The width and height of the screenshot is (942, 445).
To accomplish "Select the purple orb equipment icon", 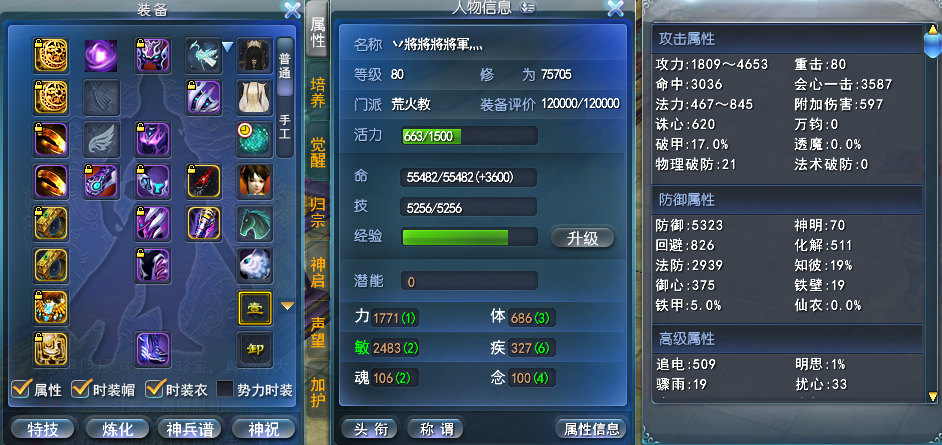I will pos(101,56).
